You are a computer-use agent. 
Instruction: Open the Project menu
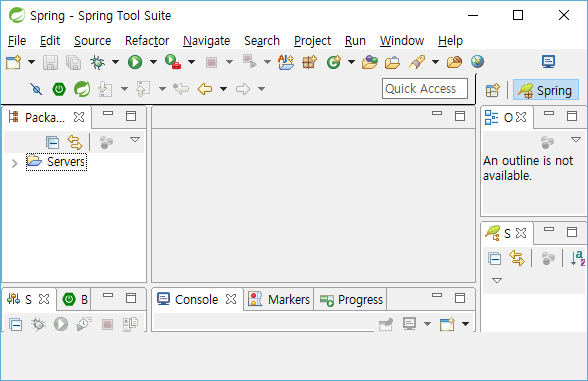[x=312, y=40]
